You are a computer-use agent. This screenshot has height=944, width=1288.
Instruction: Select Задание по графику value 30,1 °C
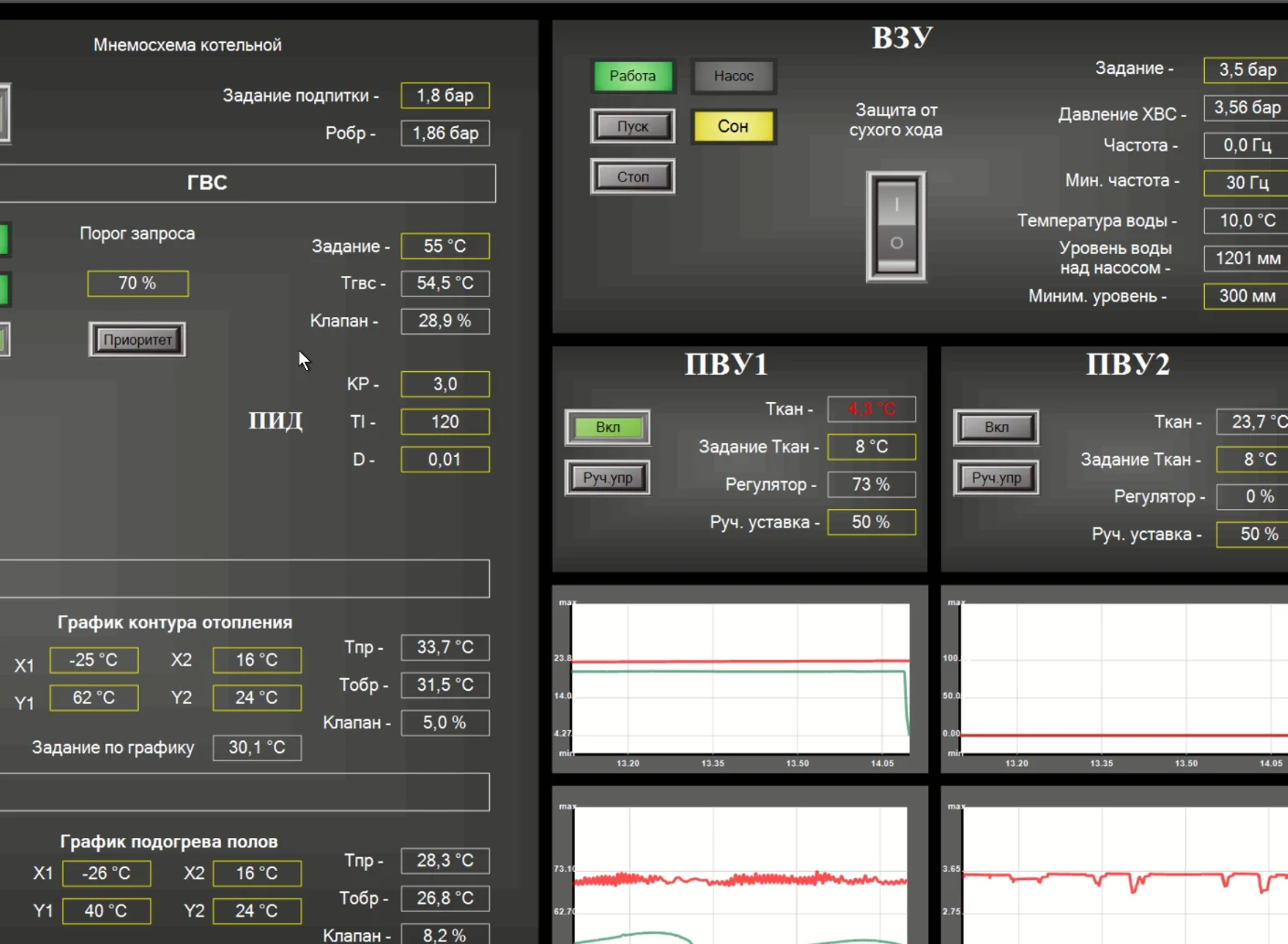[257, 748]
